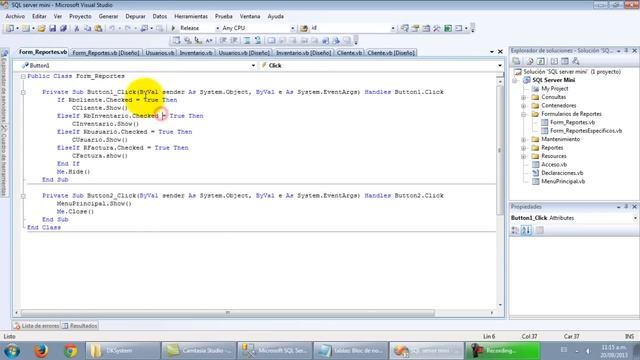Collapse the Button1_Click sub outline
Viewport: 640px width, 360px height.
tap(23, 92)
